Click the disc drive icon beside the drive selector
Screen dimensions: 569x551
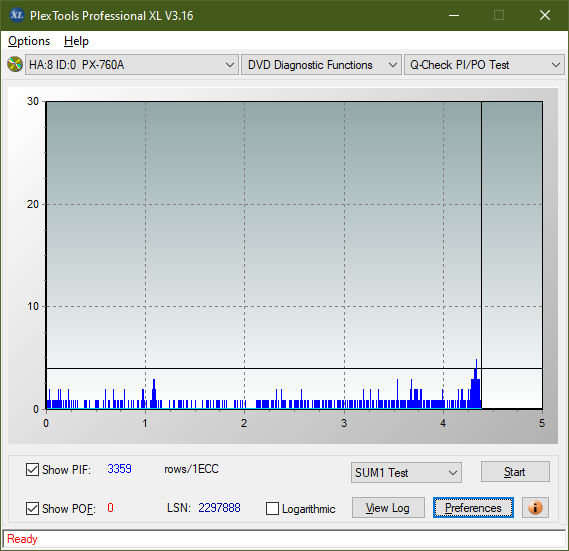point(15,65)
